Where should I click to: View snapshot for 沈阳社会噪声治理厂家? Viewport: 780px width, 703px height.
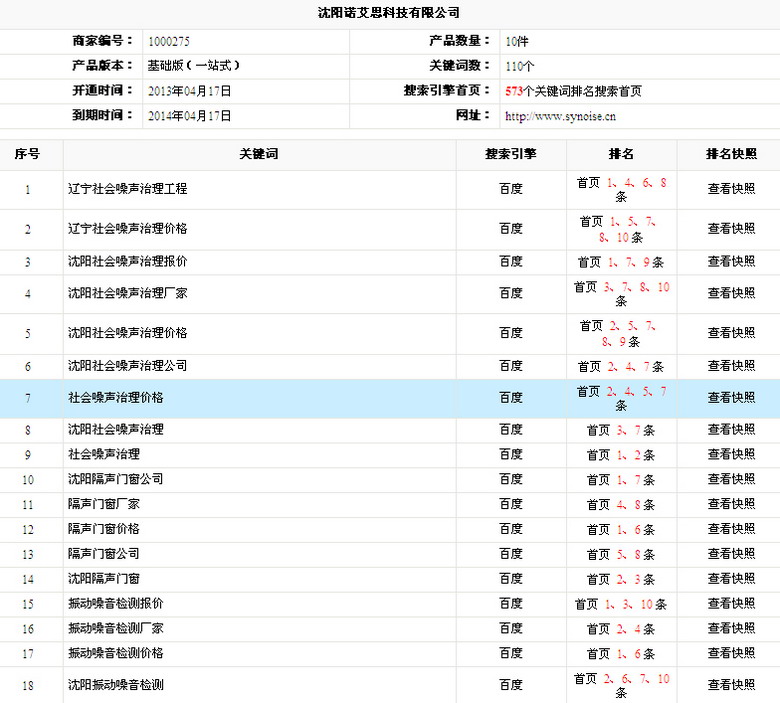point(731,293)
